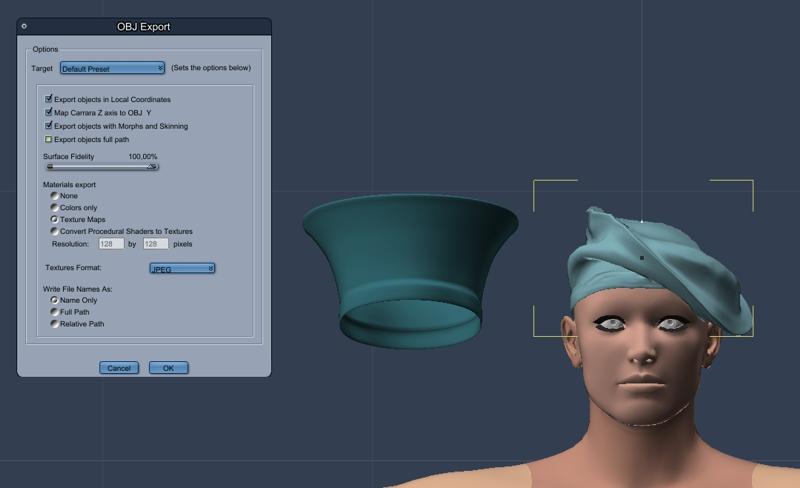Click the teal flared hat base mesh
The image size is (800, 488).
coord(410,270)
